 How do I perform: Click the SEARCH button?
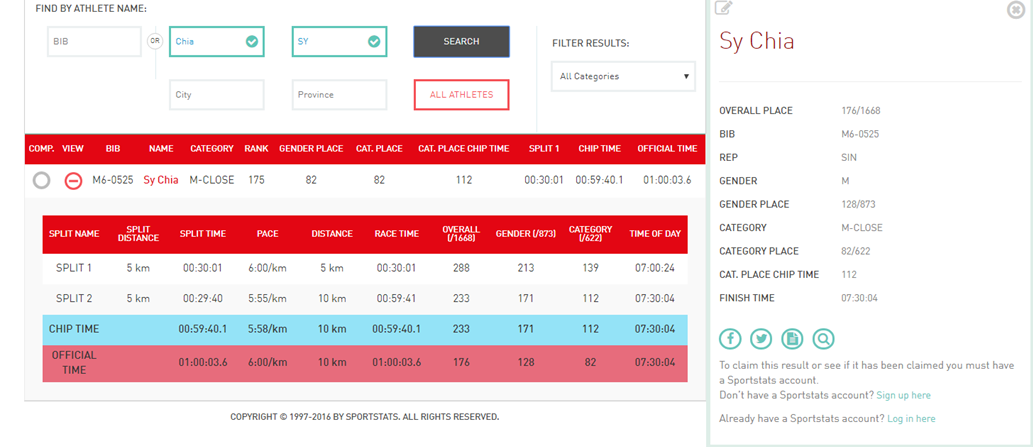461,41
